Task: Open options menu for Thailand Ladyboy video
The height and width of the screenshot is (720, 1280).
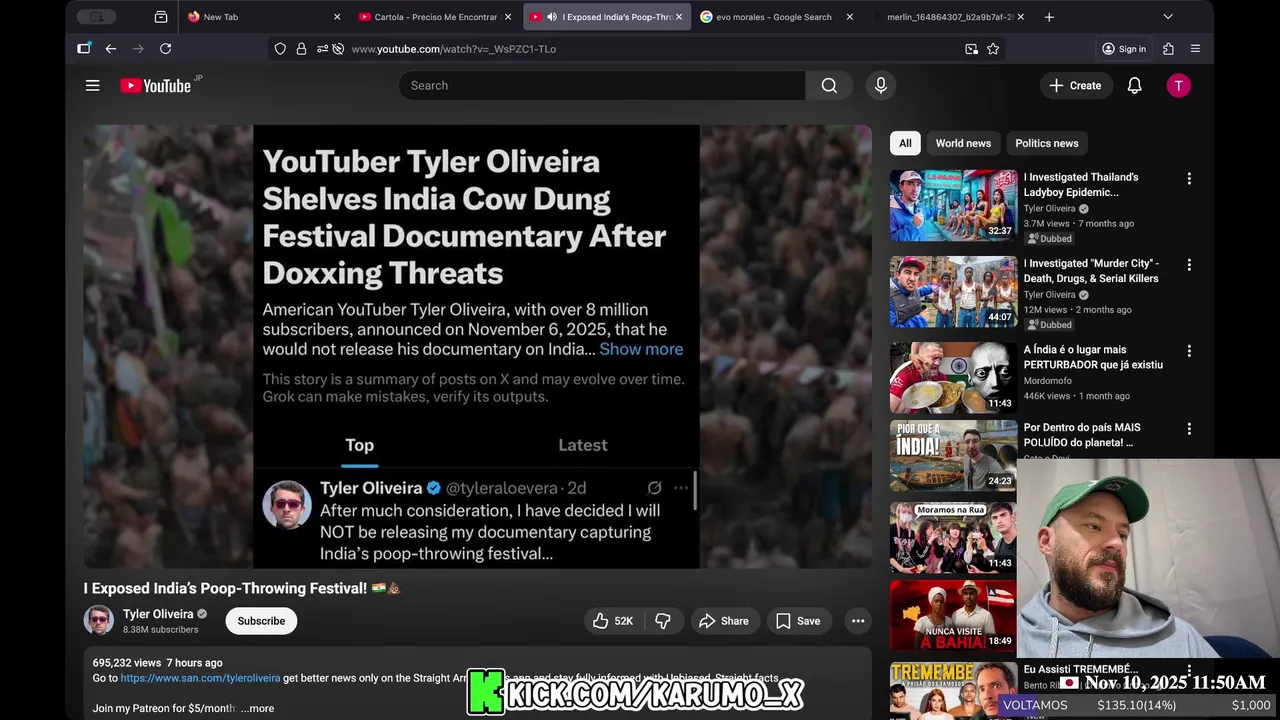Action: (1189, 179)
